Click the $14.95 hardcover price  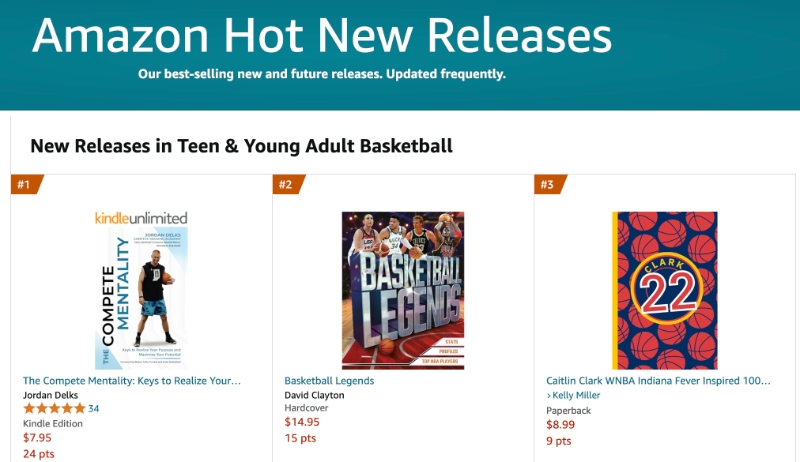302,422
